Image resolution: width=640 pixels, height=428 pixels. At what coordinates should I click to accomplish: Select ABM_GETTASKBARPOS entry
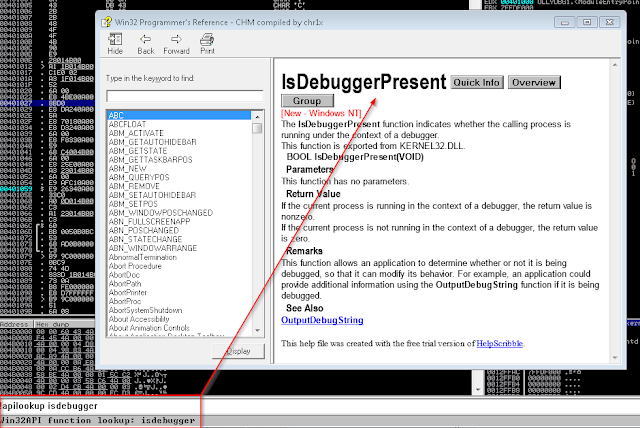150,160
